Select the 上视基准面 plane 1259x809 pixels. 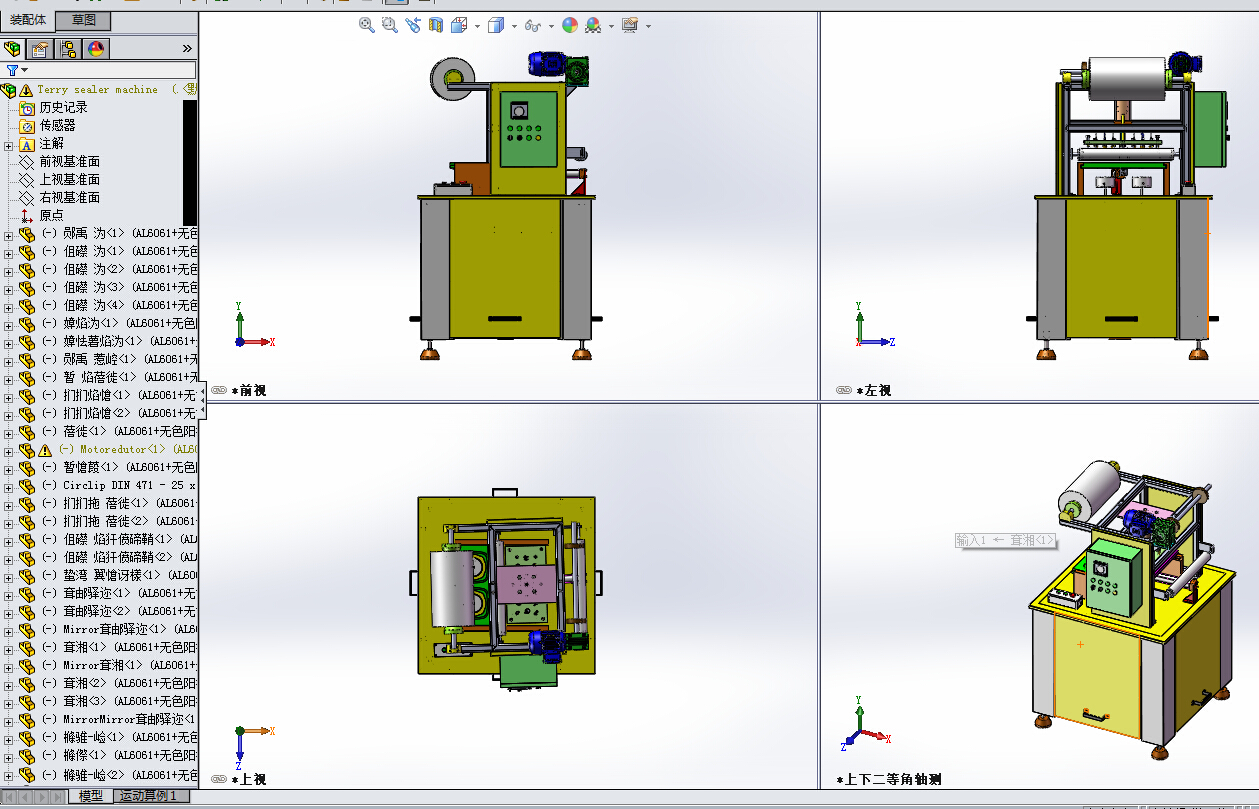pyautogui.click(x=69, y=179)
